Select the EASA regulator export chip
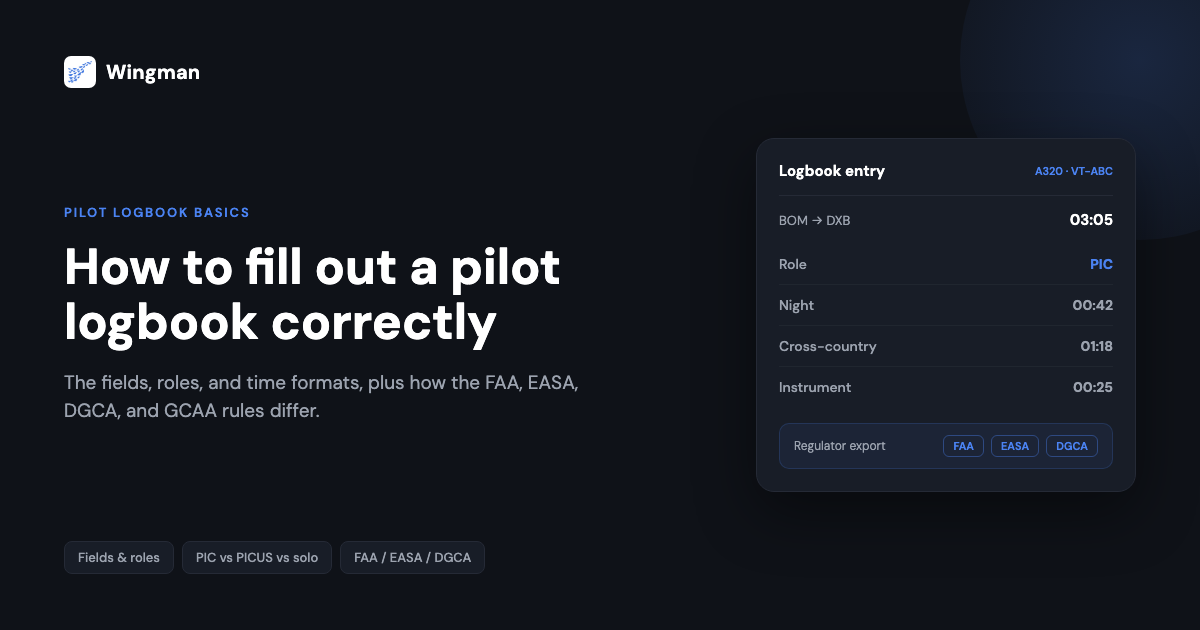This screenshot has height=630, width=1200. pyautogui.click(x=1015, y=446)
